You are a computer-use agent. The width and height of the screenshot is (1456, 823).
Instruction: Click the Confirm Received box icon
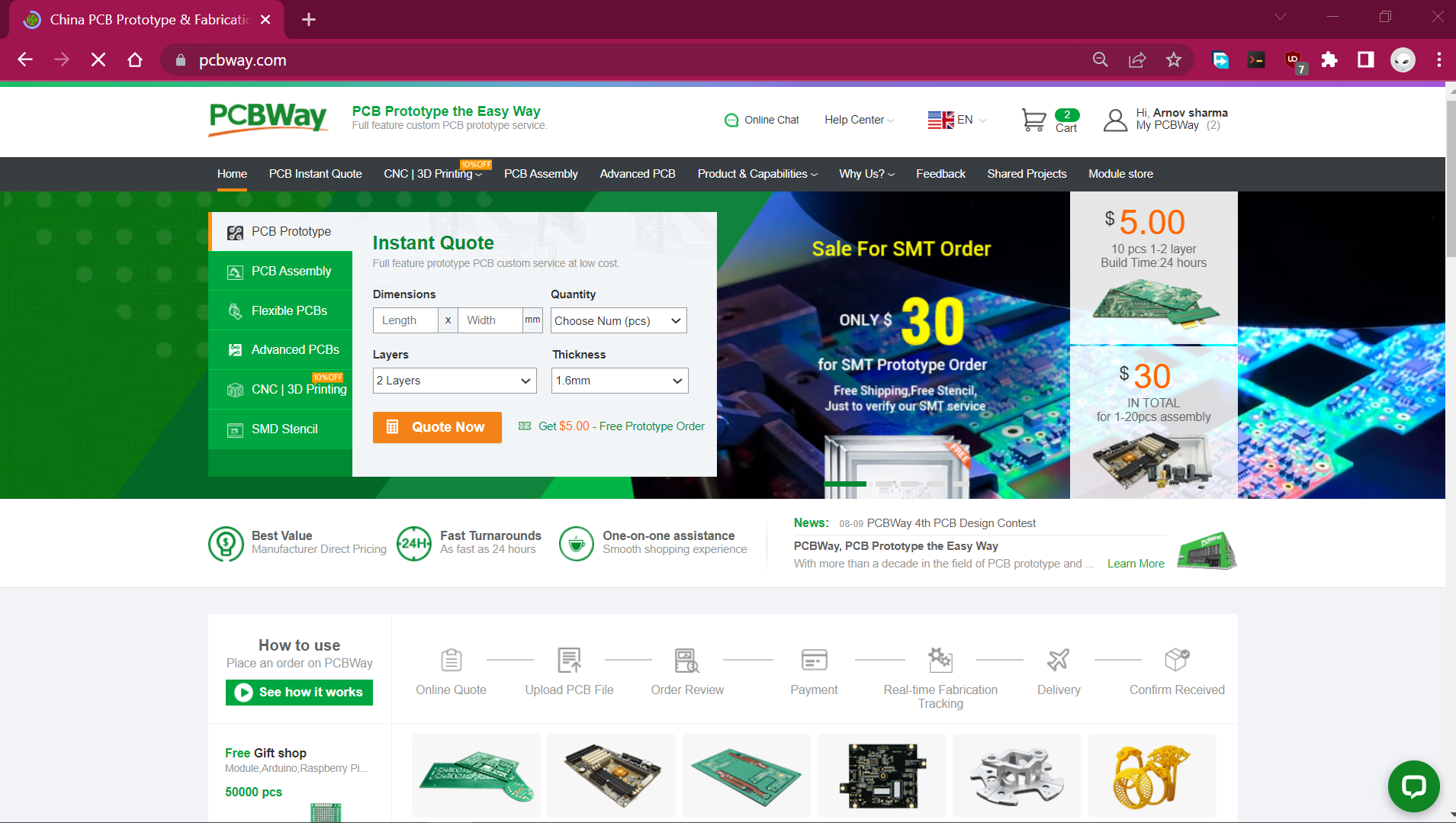1177,660
